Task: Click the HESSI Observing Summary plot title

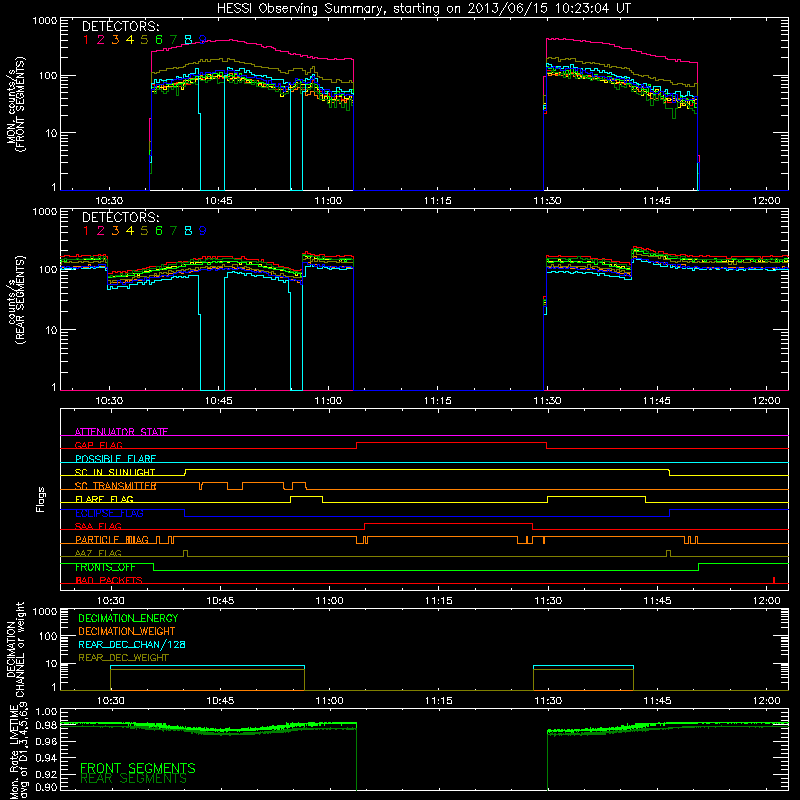Action: click(423, 9)
